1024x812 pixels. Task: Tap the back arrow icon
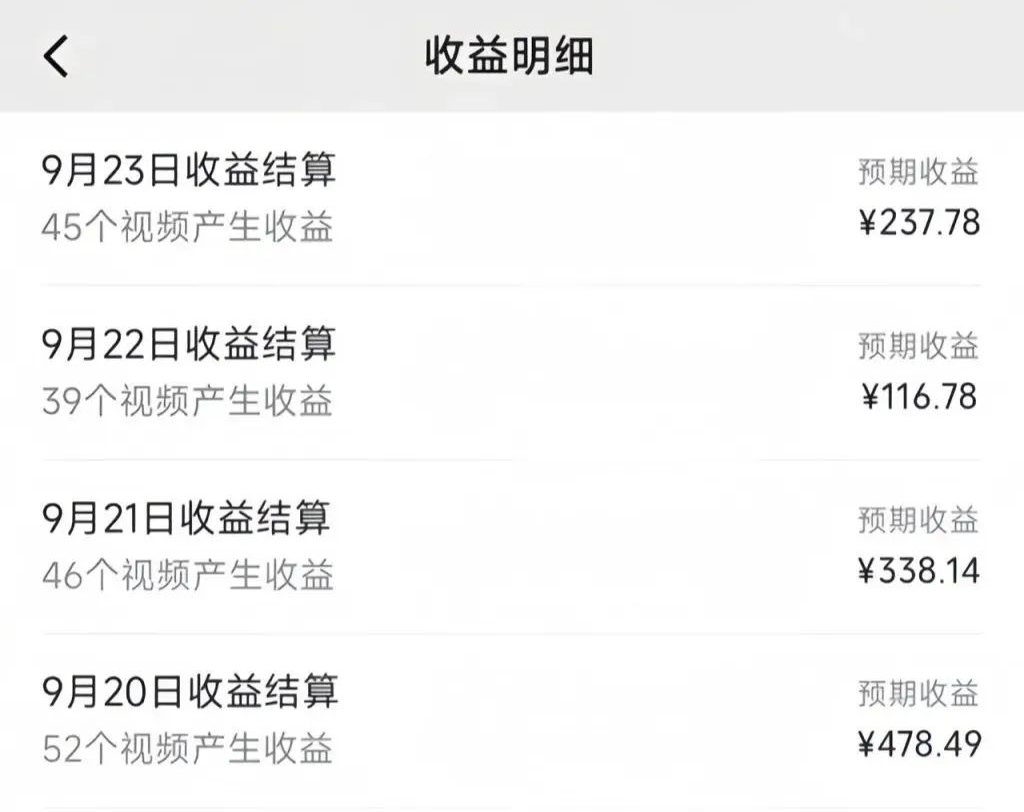point(56,56)
